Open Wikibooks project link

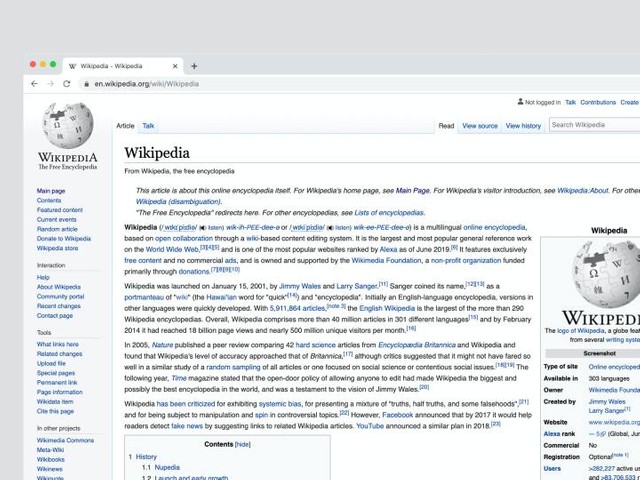(51, 460)
